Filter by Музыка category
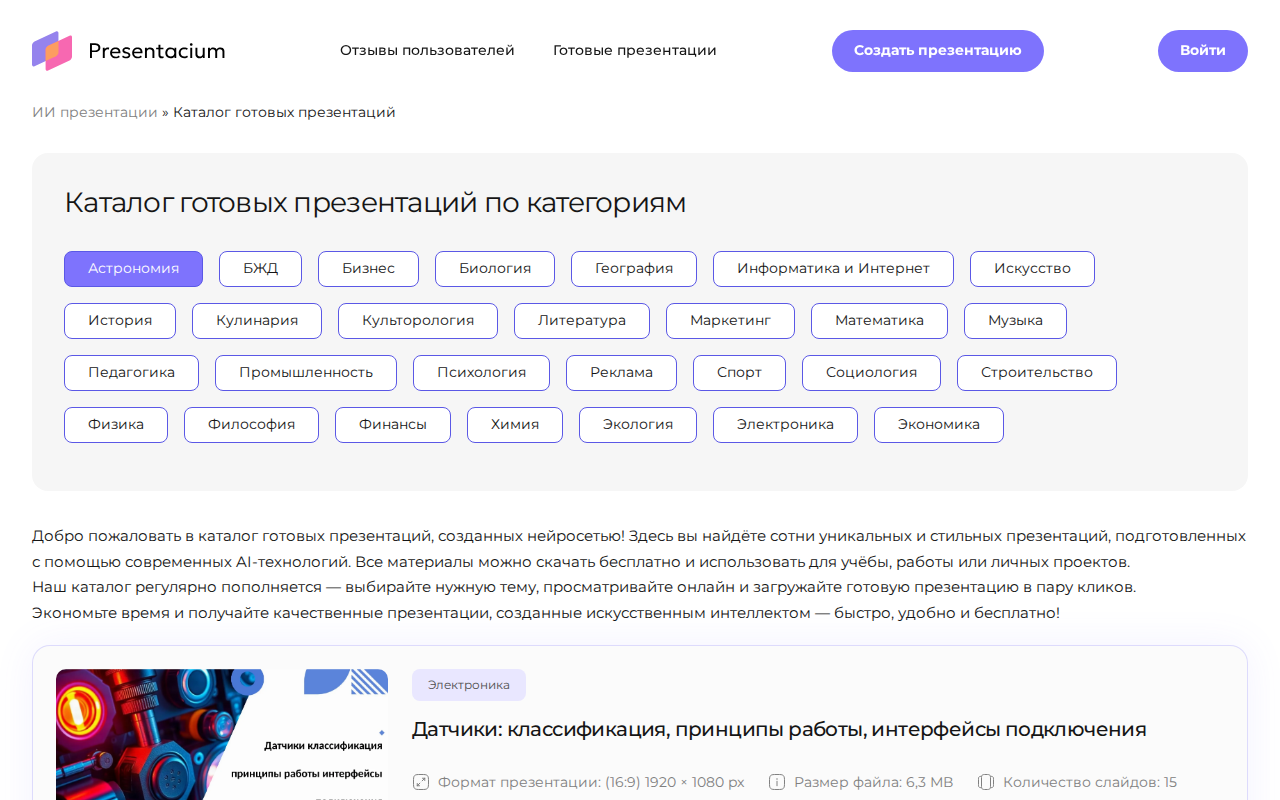The width and height of the screenshot is (1280, 800). pyautogui.click(x=1016, y=321)
